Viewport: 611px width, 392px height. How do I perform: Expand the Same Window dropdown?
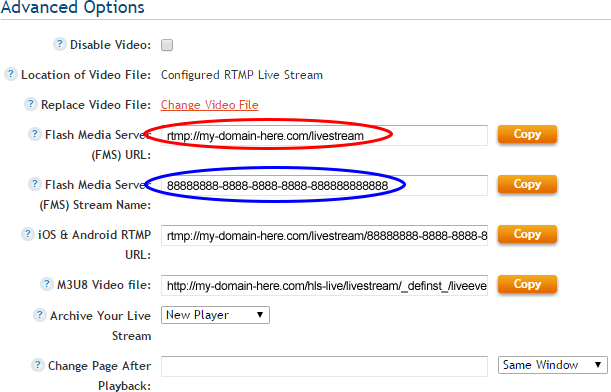point(553,365)
